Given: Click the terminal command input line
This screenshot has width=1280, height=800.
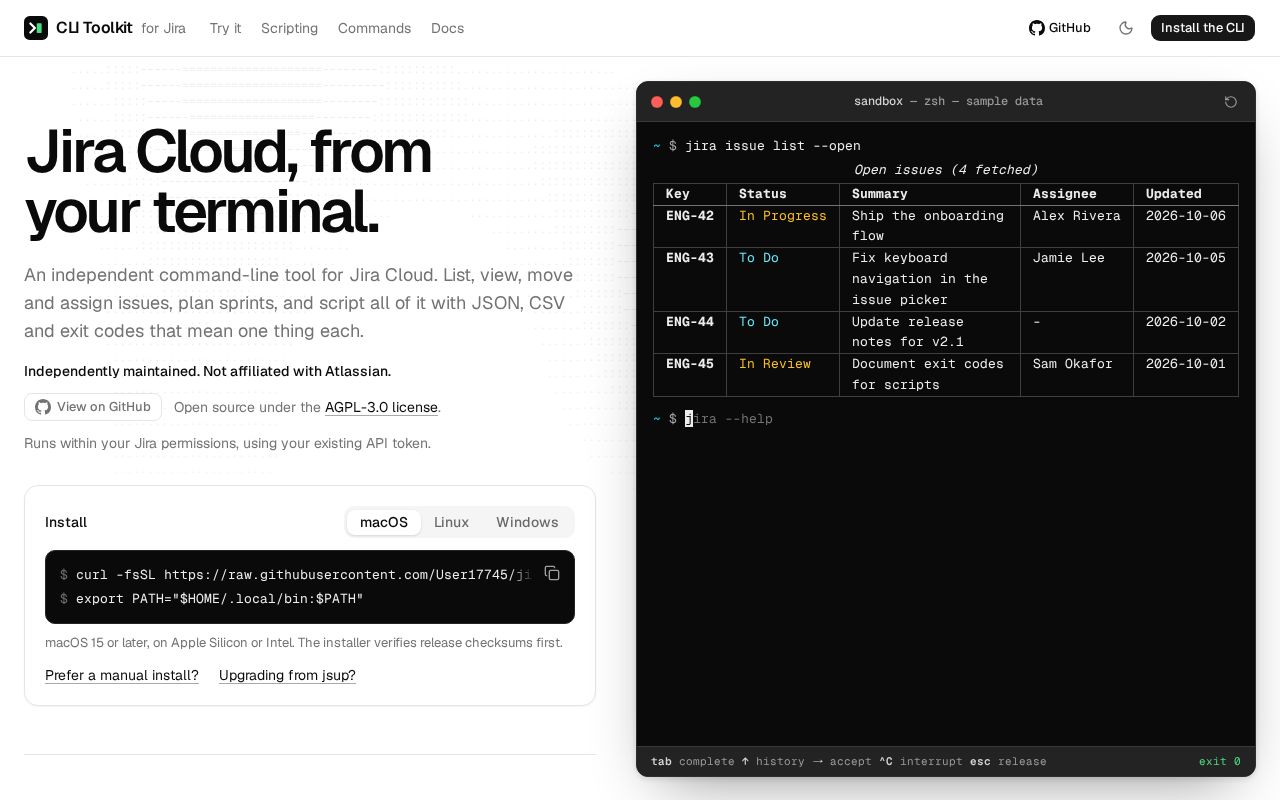Looking at the screenshot, I should (945, 419).
